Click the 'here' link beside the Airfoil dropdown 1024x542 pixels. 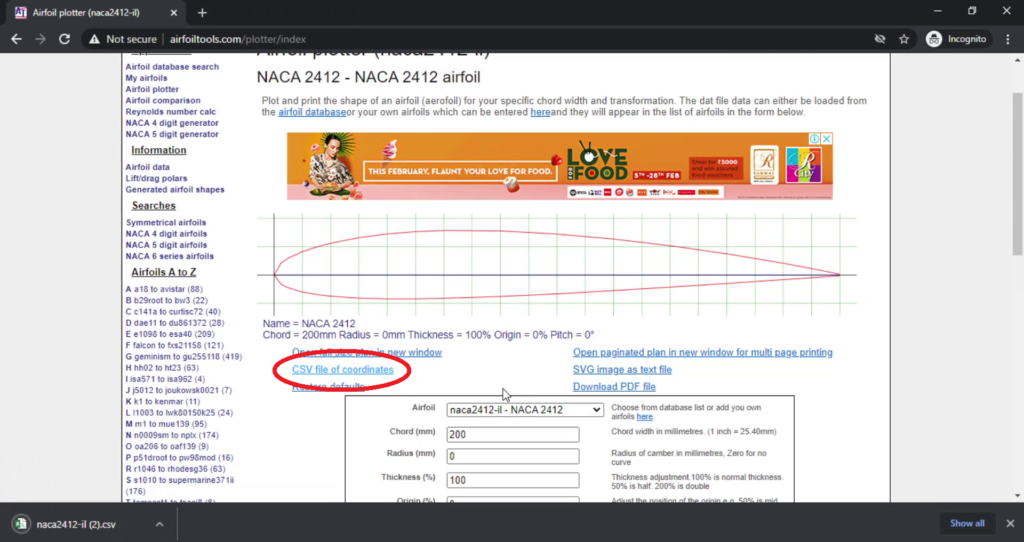tap(645, 417)
